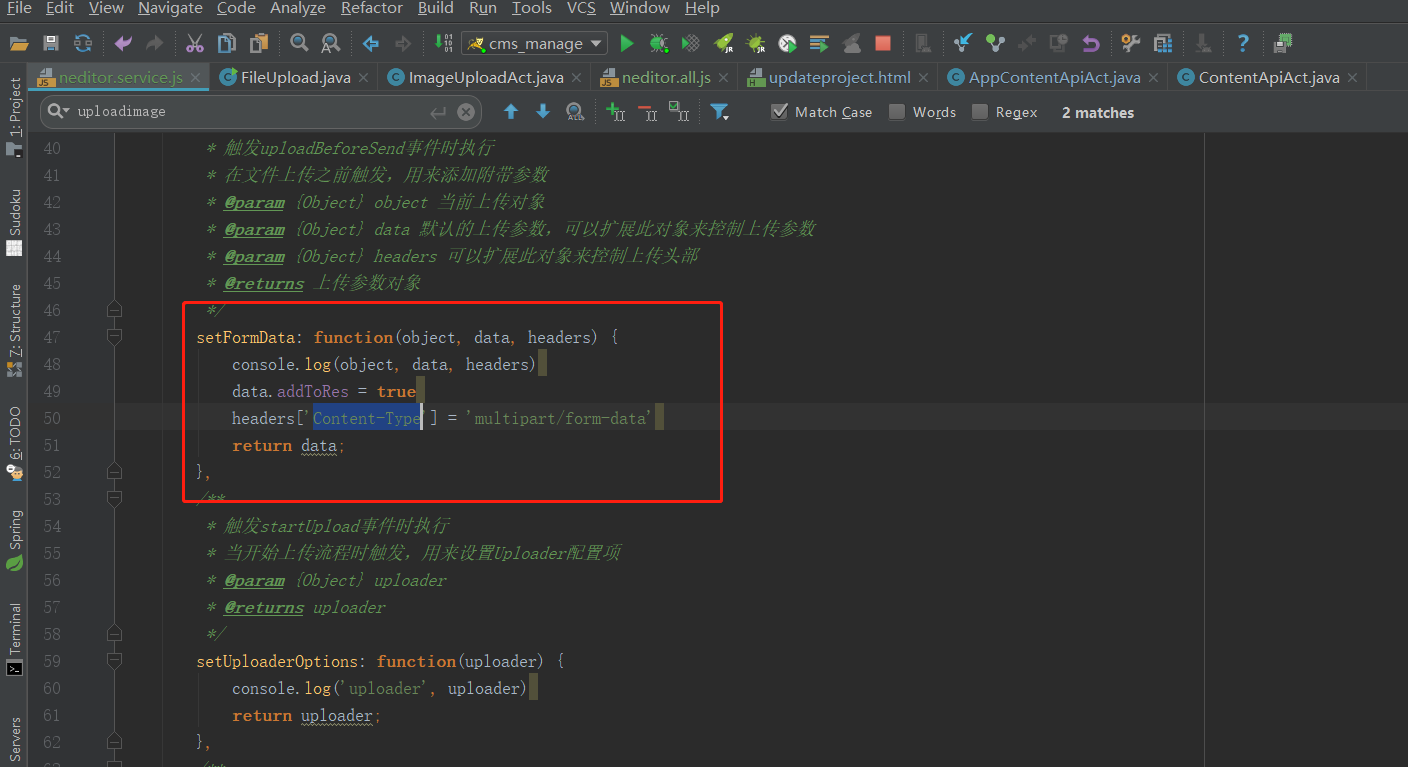Open the Refactor menu

pos(371,8)
